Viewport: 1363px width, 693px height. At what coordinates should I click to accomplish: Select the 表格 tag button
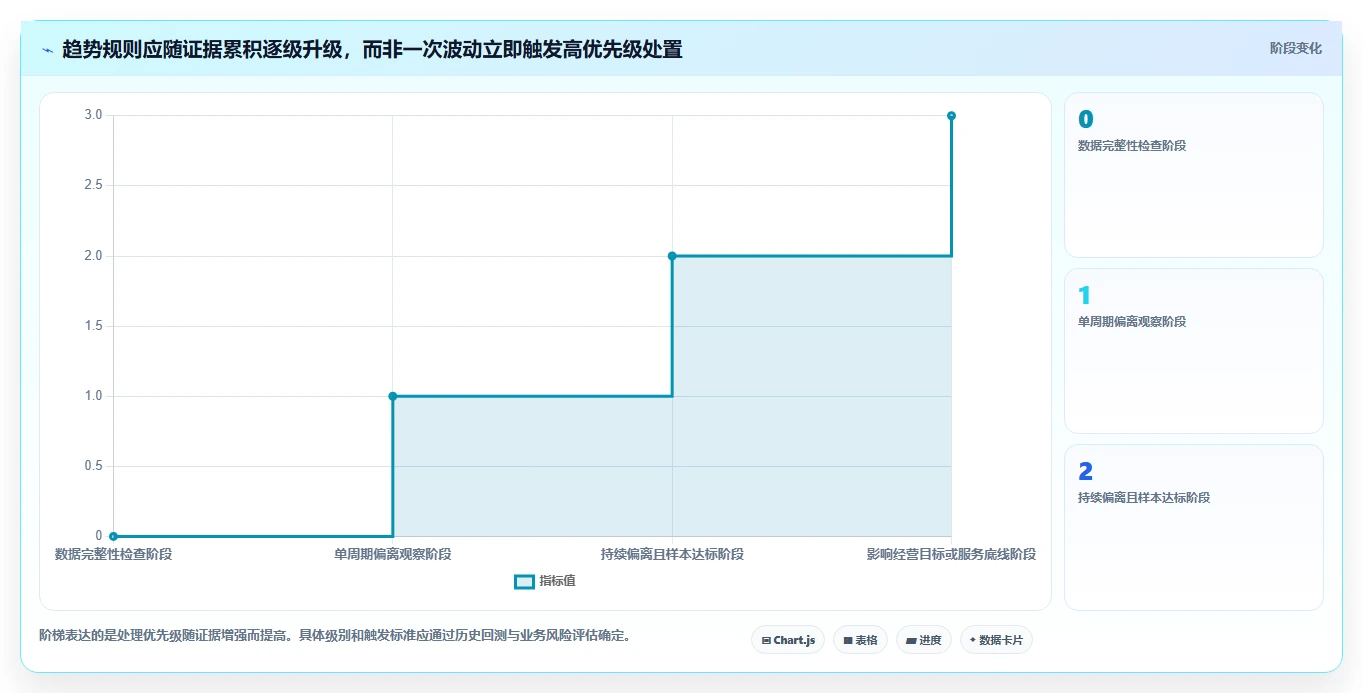(860, 640)
